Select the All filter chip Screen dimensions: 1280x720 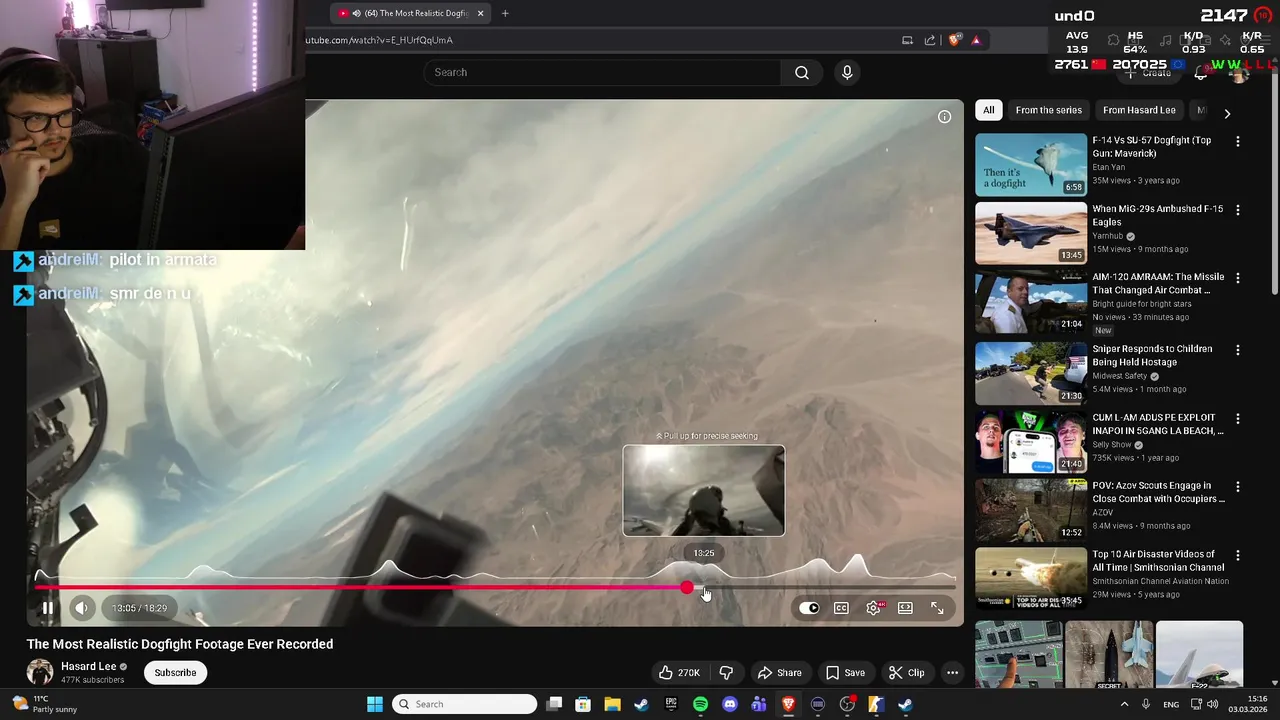988,110
